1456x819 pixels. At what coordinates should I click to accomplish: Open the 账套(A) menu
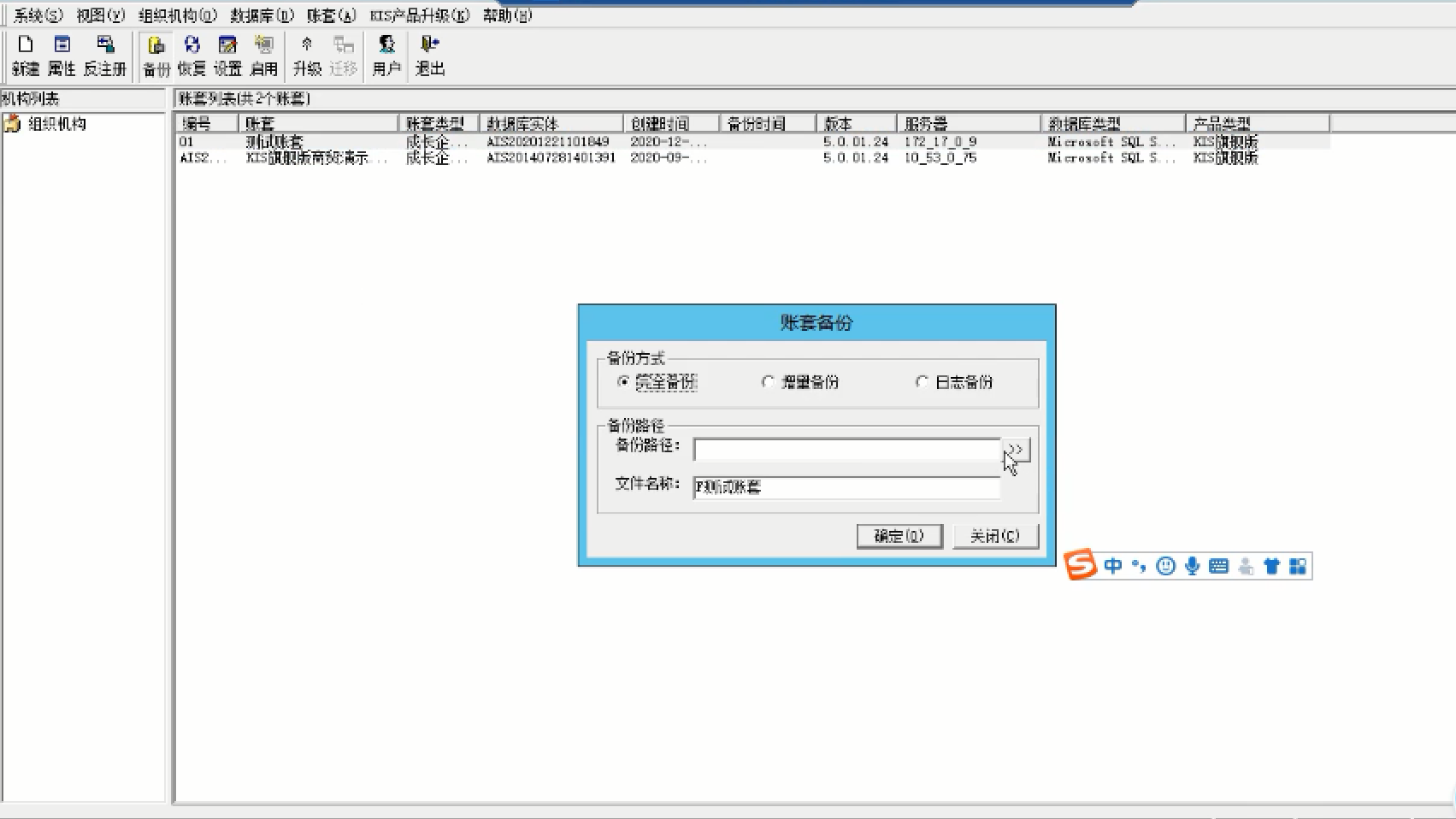(331, 15)
